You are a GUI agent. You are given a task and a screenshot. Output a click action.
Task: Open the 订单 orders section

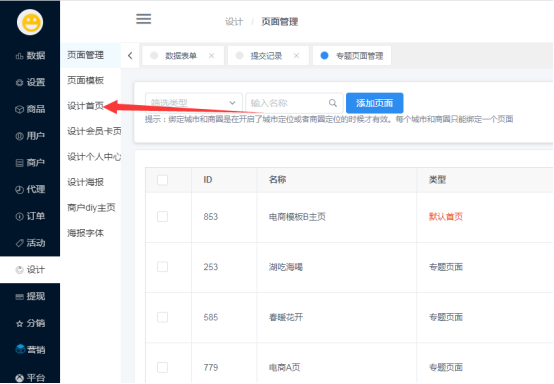pyautogui.click(x=30, y=216)
